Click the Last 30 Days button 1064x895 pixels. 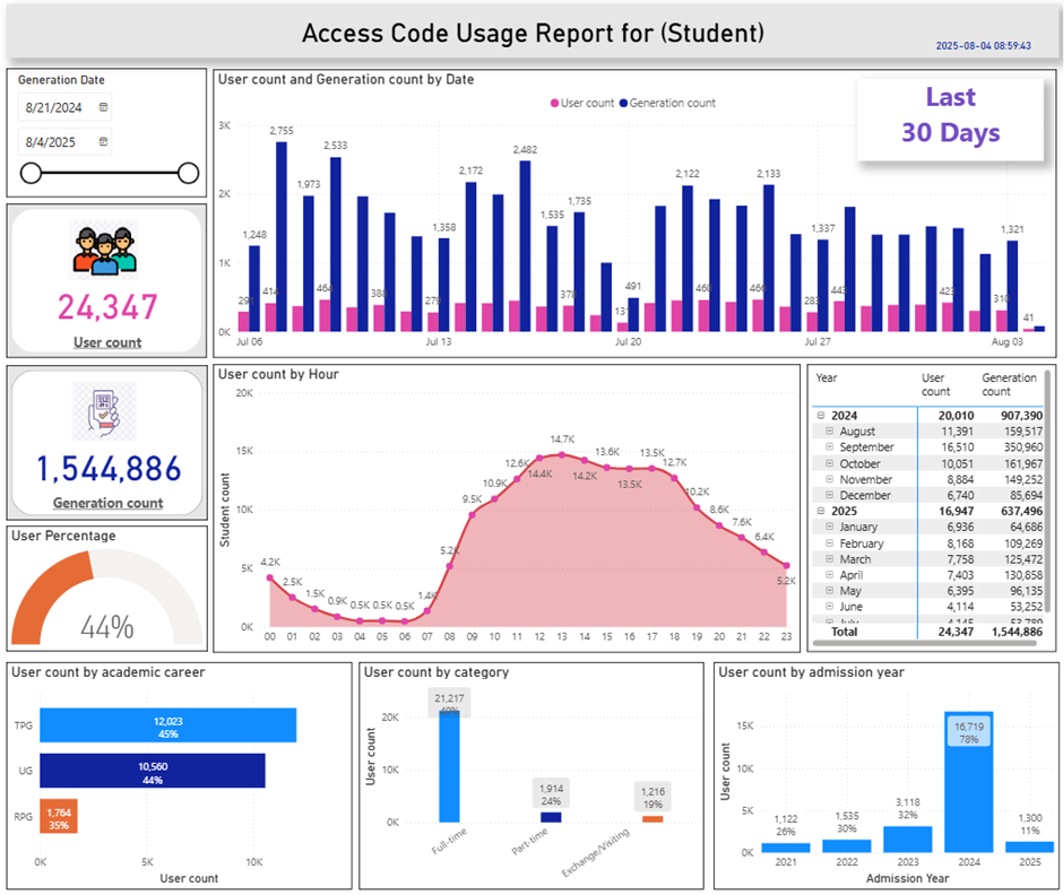949,115
